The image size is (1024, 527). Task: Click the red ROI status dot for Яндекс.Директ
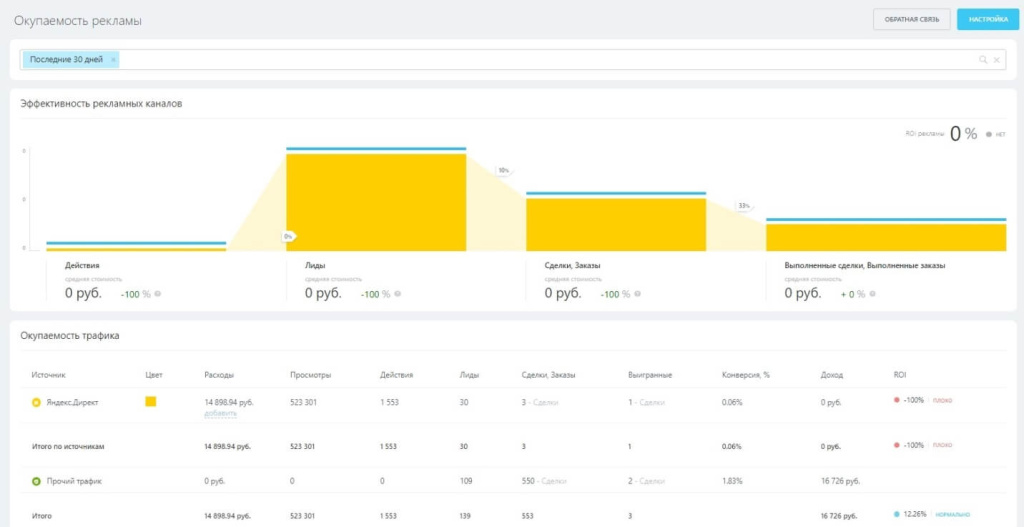897,401
